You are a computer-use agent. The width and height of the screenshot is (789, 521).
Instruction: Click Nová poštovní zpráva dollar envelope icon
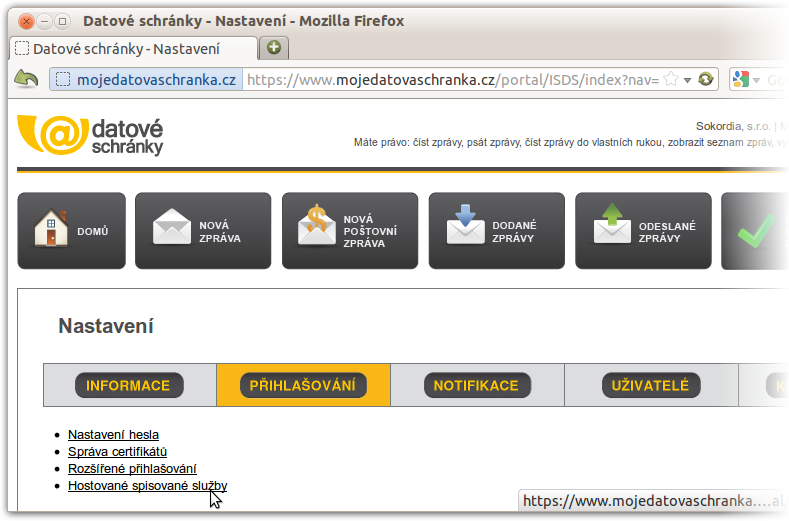pyautogui.click(x=317, y=227)
